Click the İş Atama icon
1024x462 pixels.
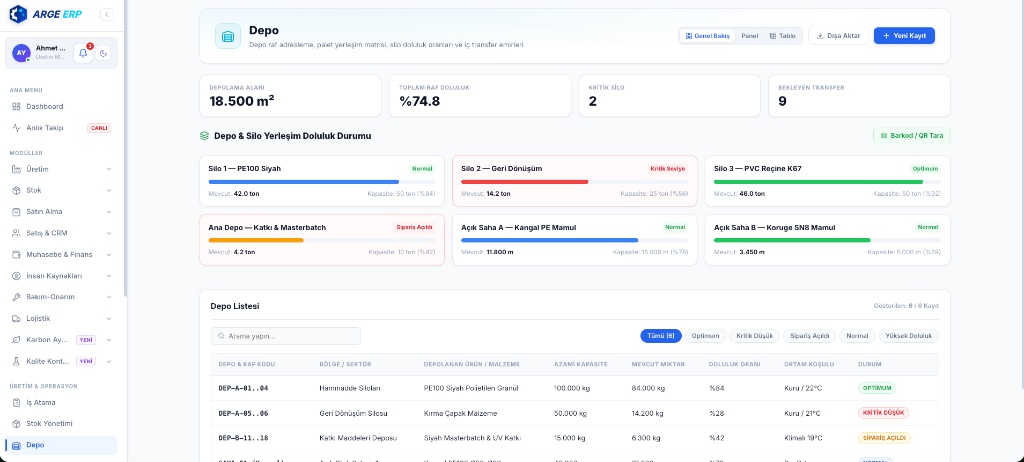16,403
